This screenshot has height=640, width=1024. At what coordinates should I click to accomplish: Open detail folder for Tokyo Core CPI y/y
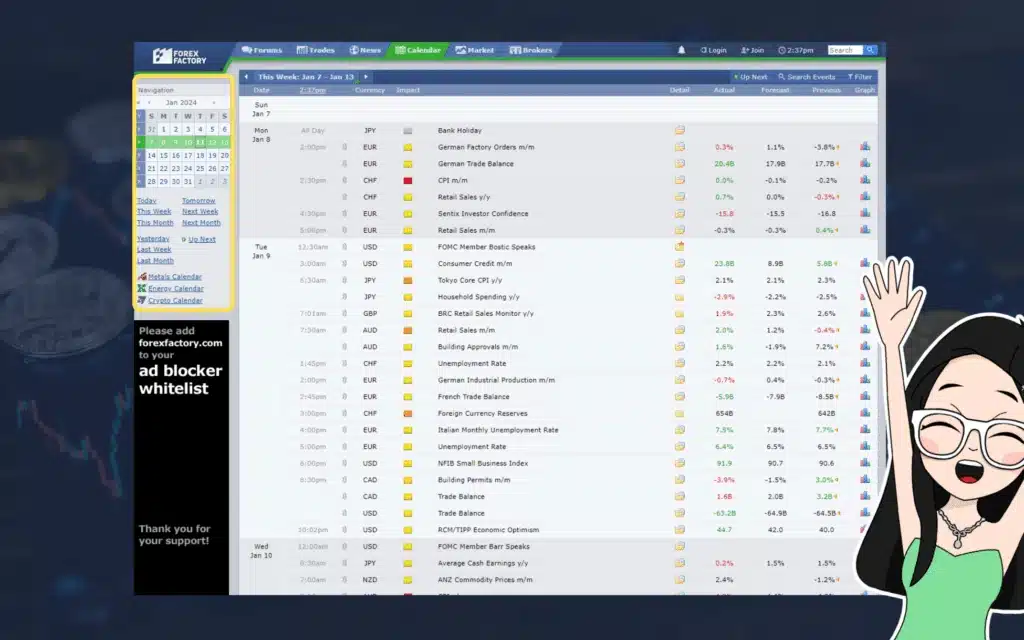pos(680,280)
